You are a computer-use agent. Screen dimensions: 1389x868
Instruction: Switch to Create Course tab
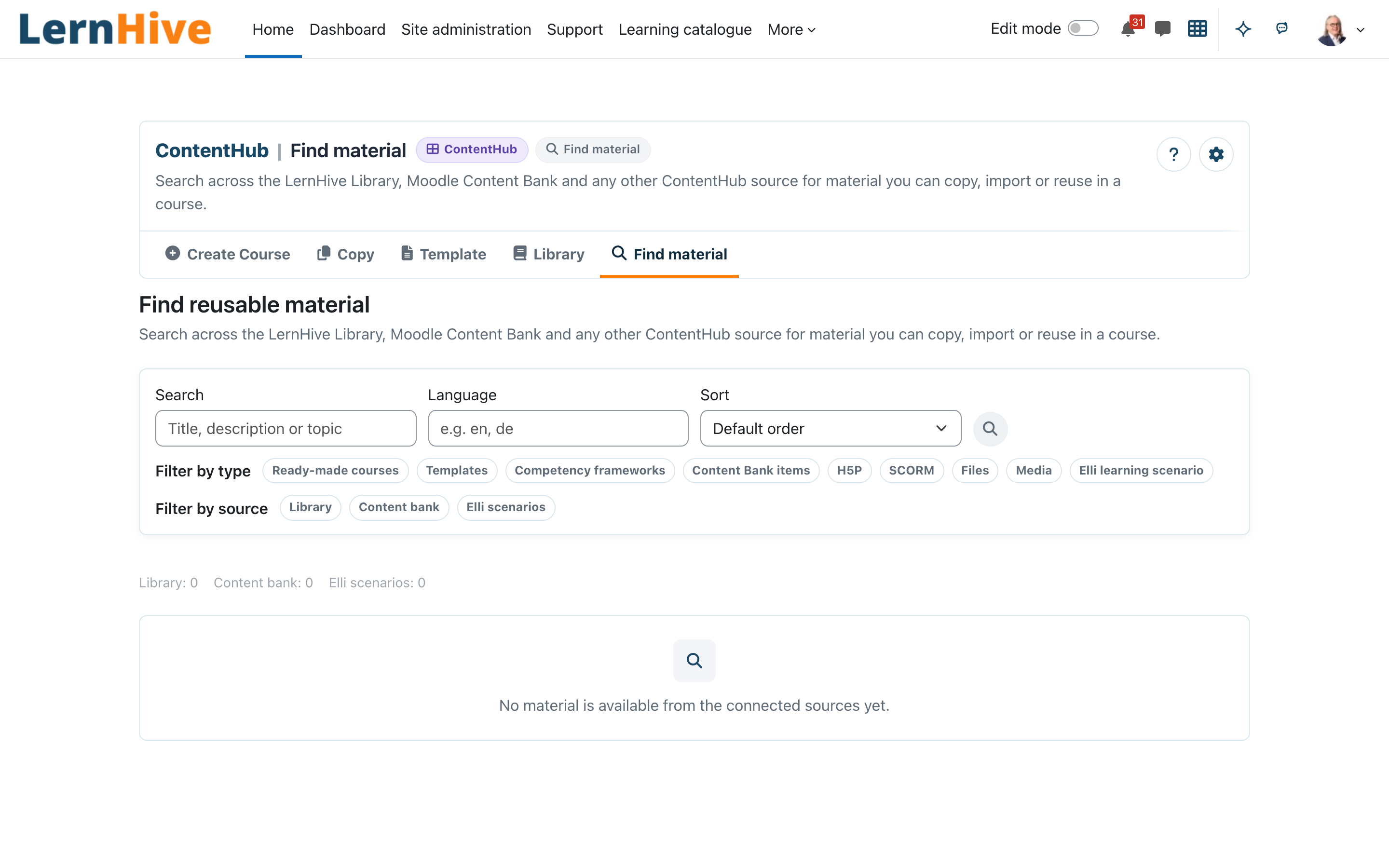[x=227, y=254]
